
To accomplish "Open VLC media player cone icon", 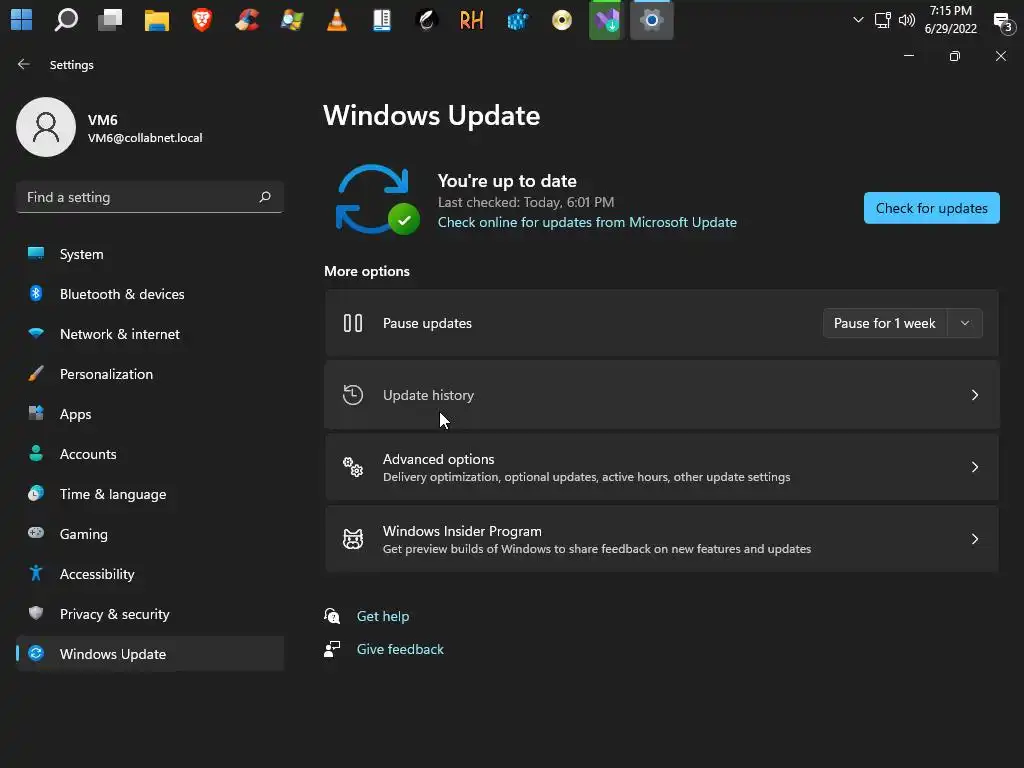I will point(337,20).
